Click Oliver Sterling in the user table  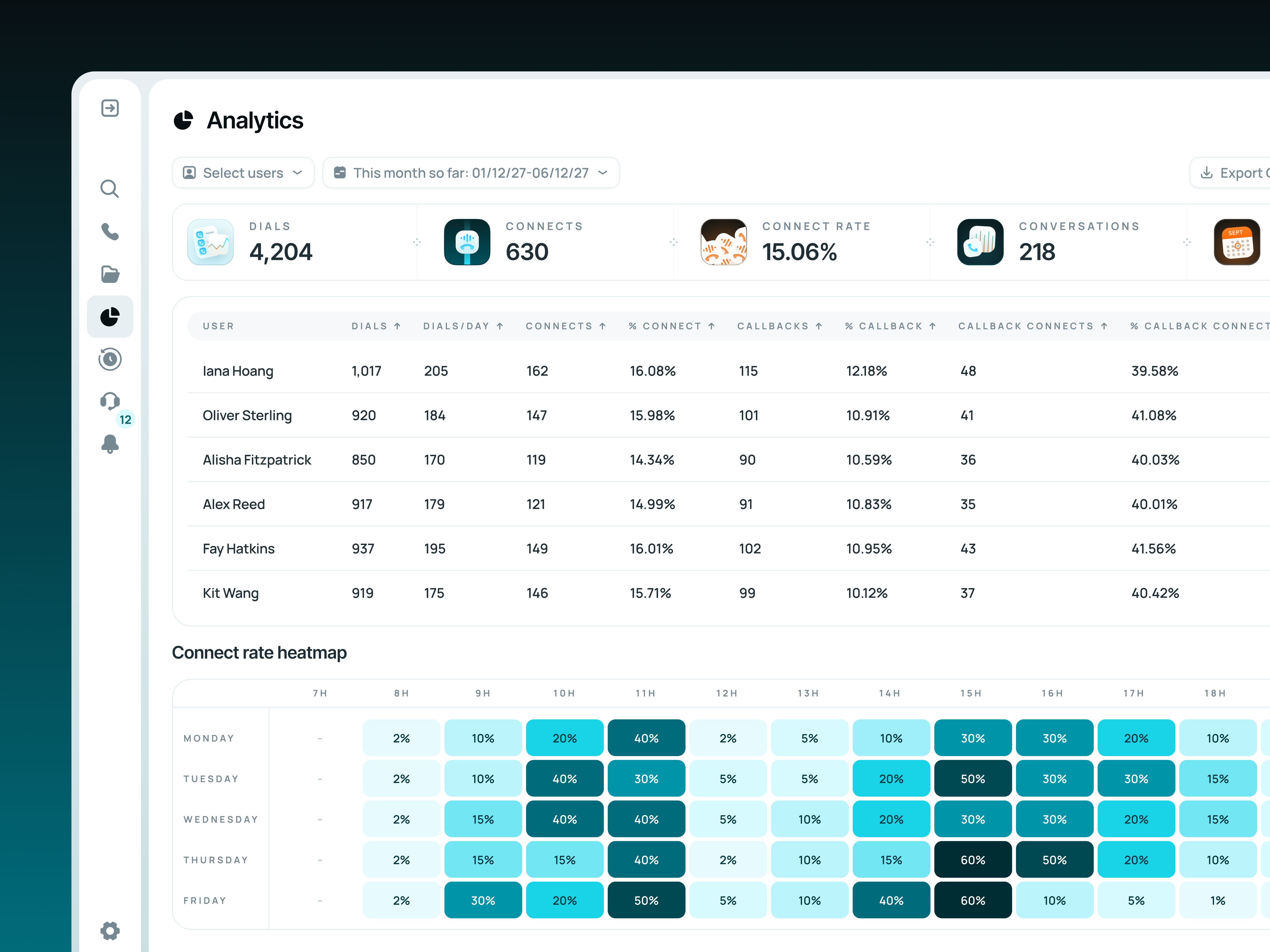(x=247, y=415)
